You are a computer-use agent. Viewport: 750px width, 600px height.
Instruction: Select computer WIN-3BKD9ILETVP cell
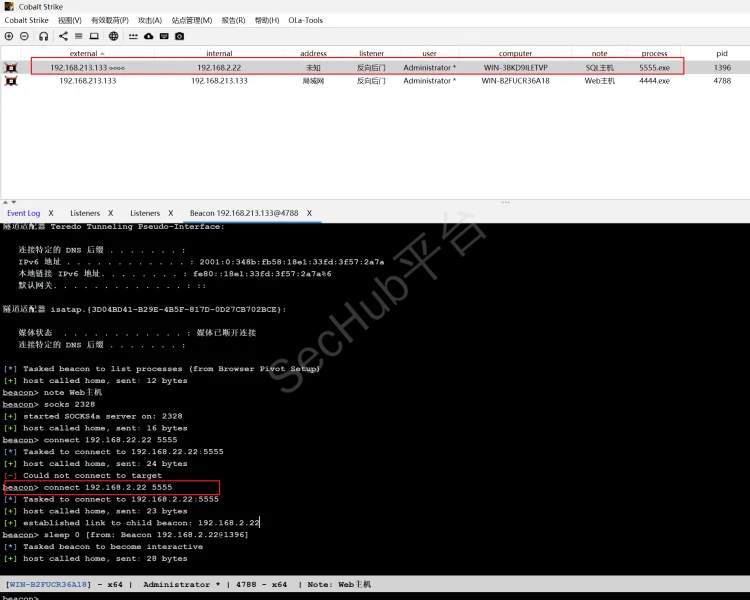click(x=515, y=67)
